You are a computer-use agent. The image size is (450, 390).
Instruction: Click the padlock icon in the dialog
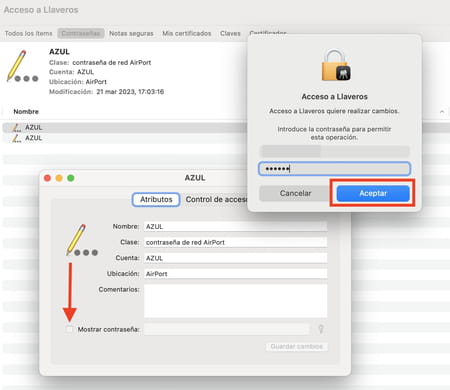tap(336, 65)
